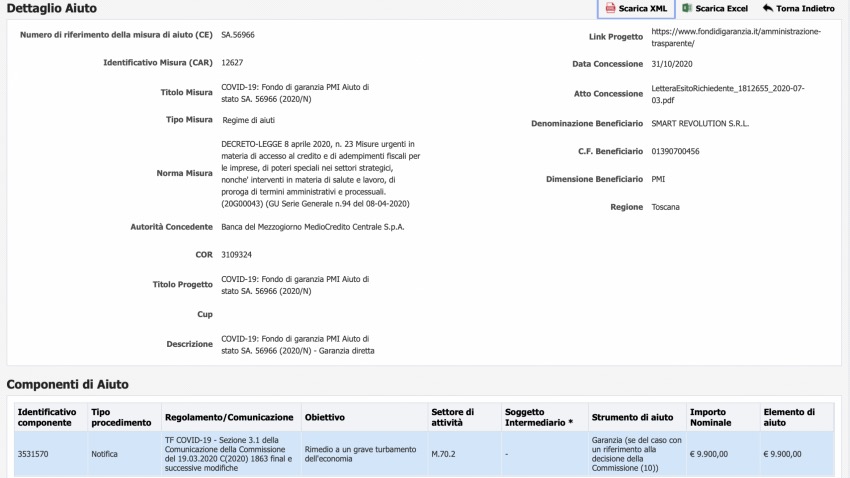The height and width of the screenshot is (478, 850).
Task: Click the Descrizione value ending Garanzia diretta
Action: click(x=298, y=344)
